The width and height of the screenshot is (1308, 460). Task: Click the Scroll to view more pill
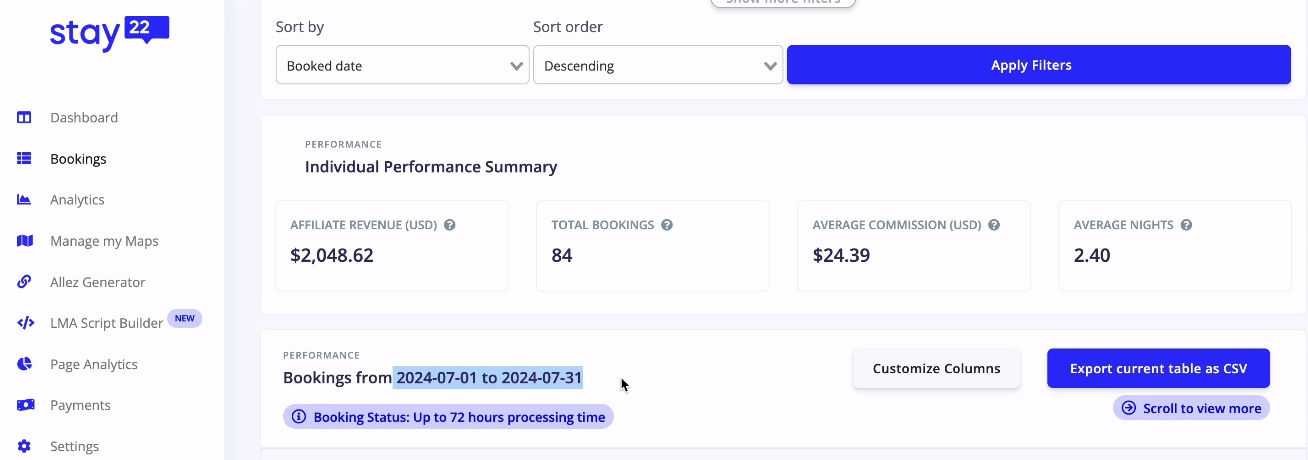tap(1191, 408)
